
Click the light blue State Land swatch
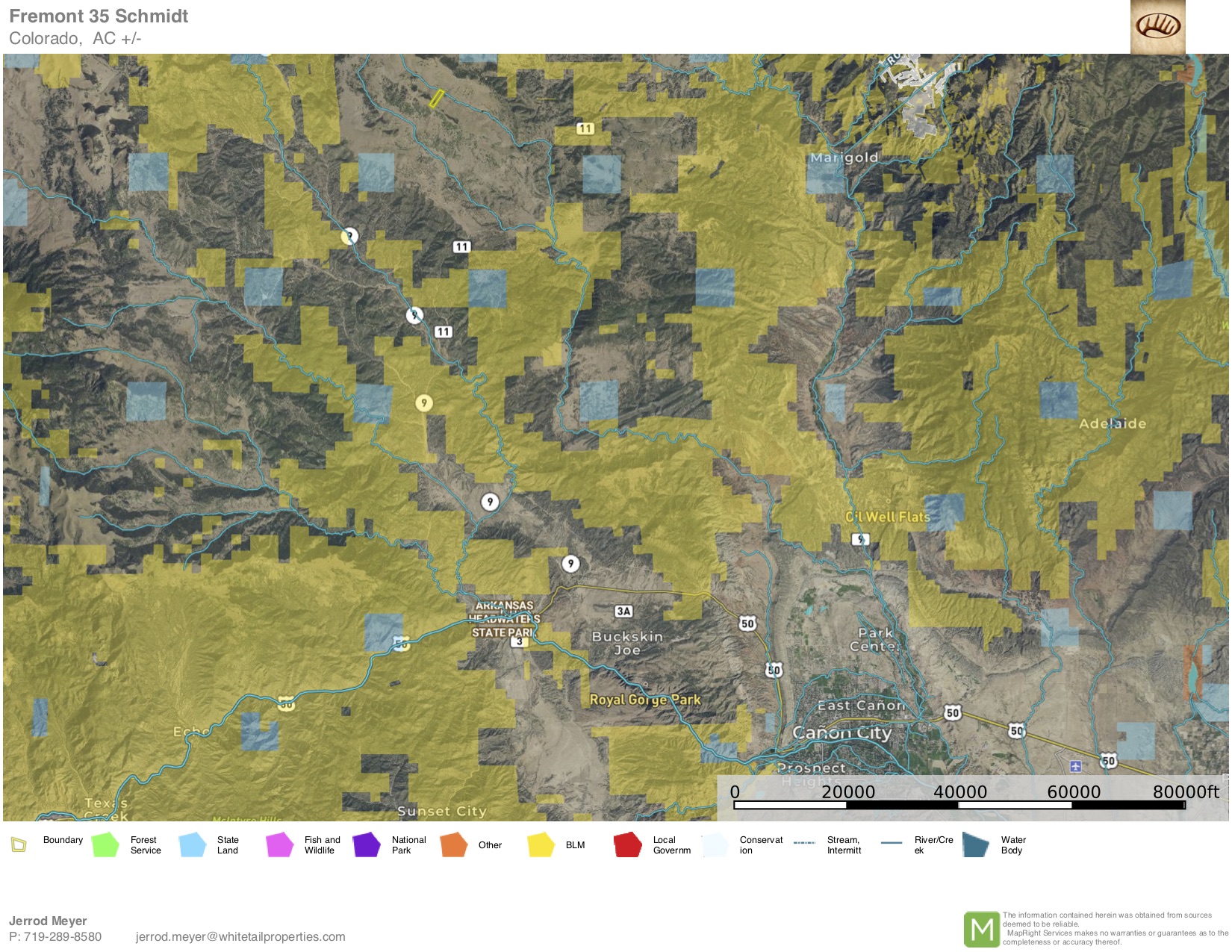point(193,844)
